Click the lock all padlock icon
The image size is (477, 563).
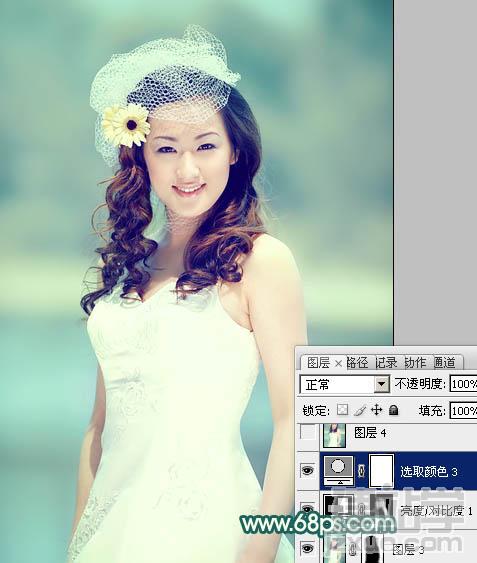tap(394, 410)
